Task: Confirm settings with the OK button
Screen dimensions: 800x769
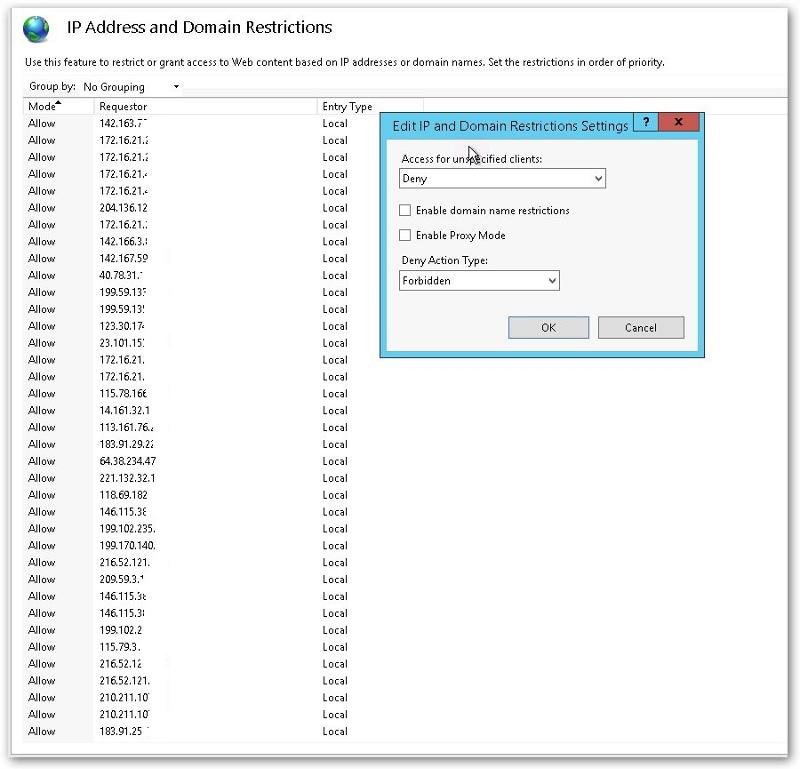Action: click(x=548, y=327)
